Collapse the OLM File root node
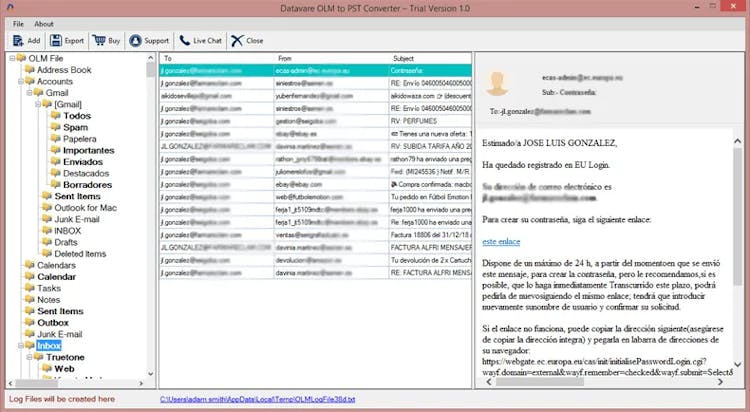The image size is (750, 412). [x=11, y=59]
